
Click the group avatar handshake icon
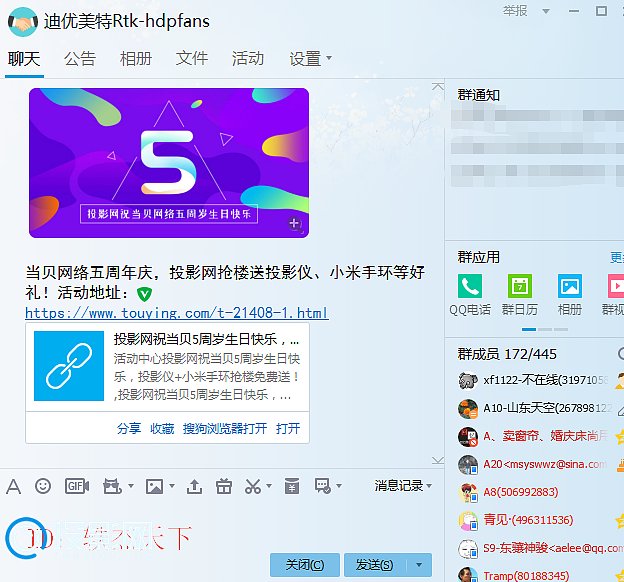[x=23, y=22]
